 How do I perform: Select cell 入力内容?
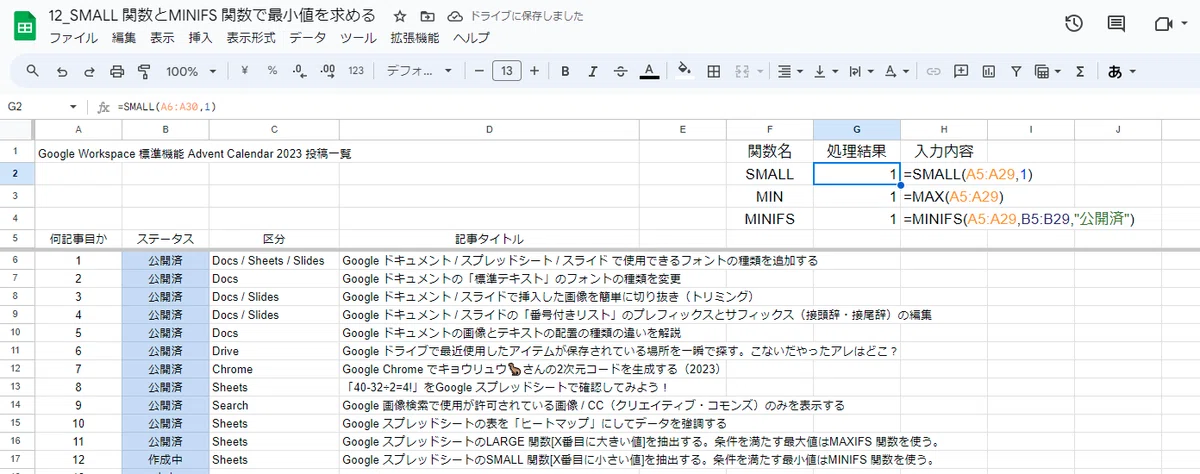pos(944,151)
